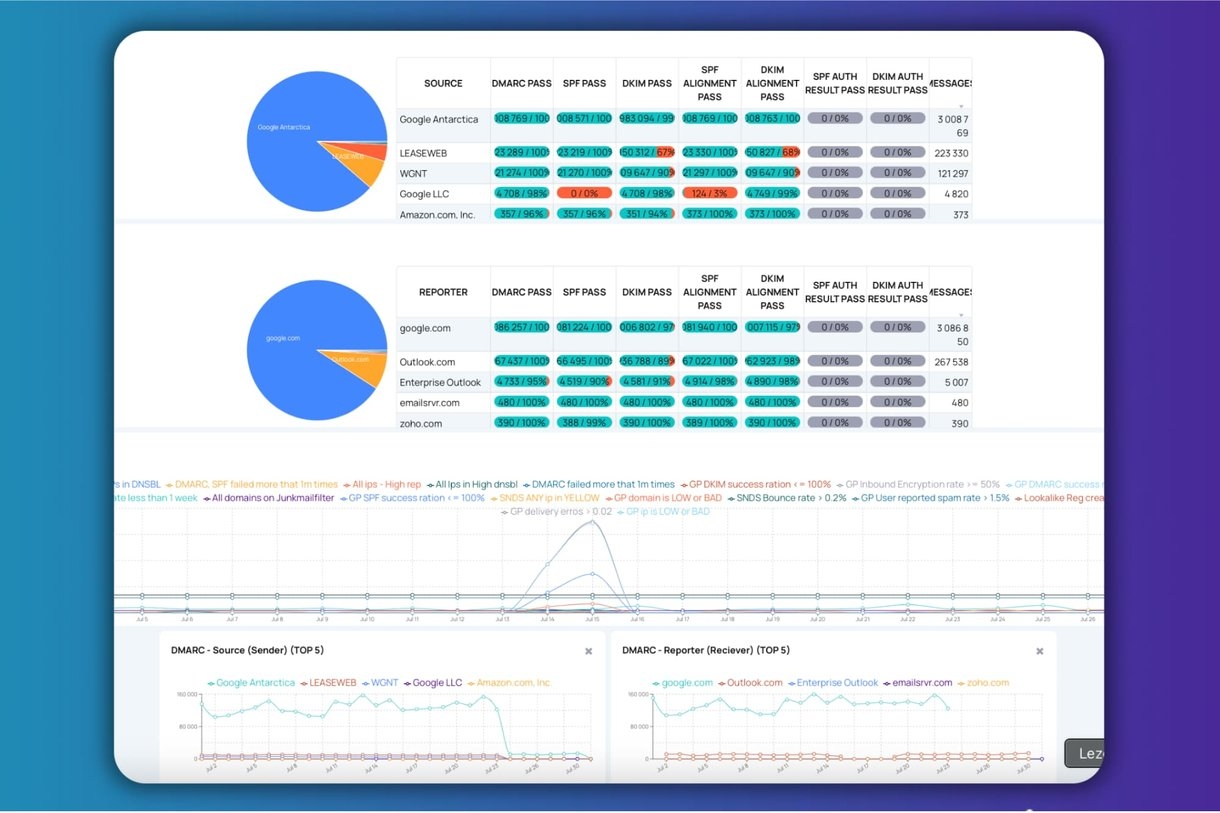Select the emailsrvr.com row in REPORTER table
Screen dimensions: 1220x813
coord(430,403)
